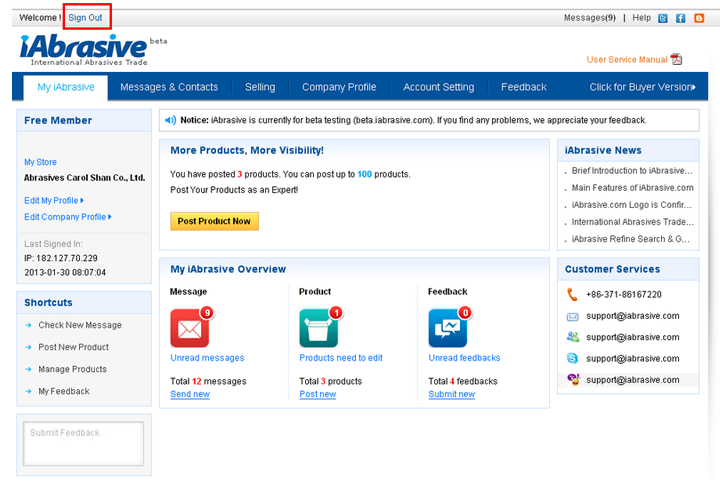Open news Main Features of iAbrasive.com

[x=632, y=188]
